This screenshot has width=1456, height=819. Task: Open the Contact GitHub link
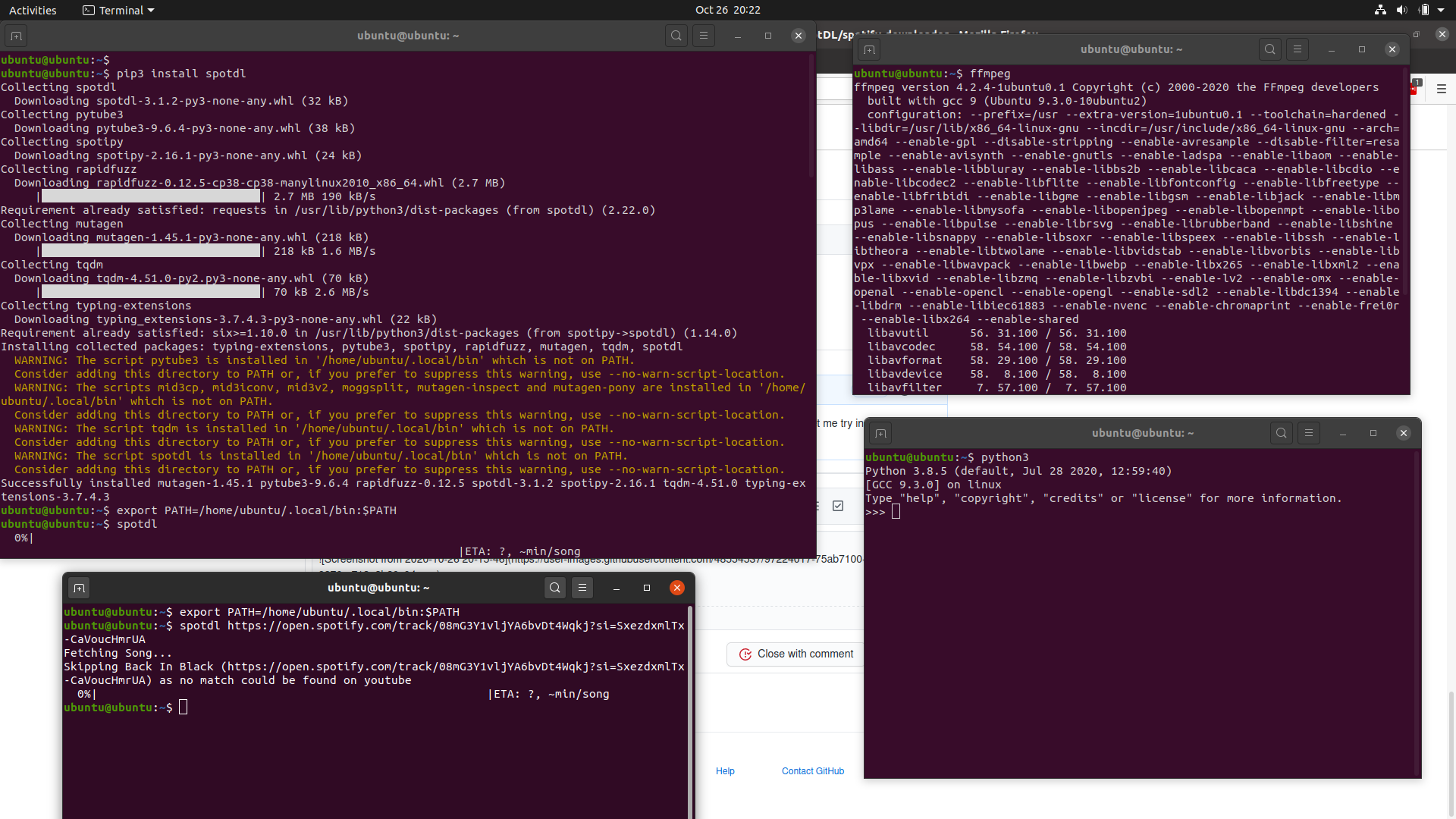click(813, 771)
